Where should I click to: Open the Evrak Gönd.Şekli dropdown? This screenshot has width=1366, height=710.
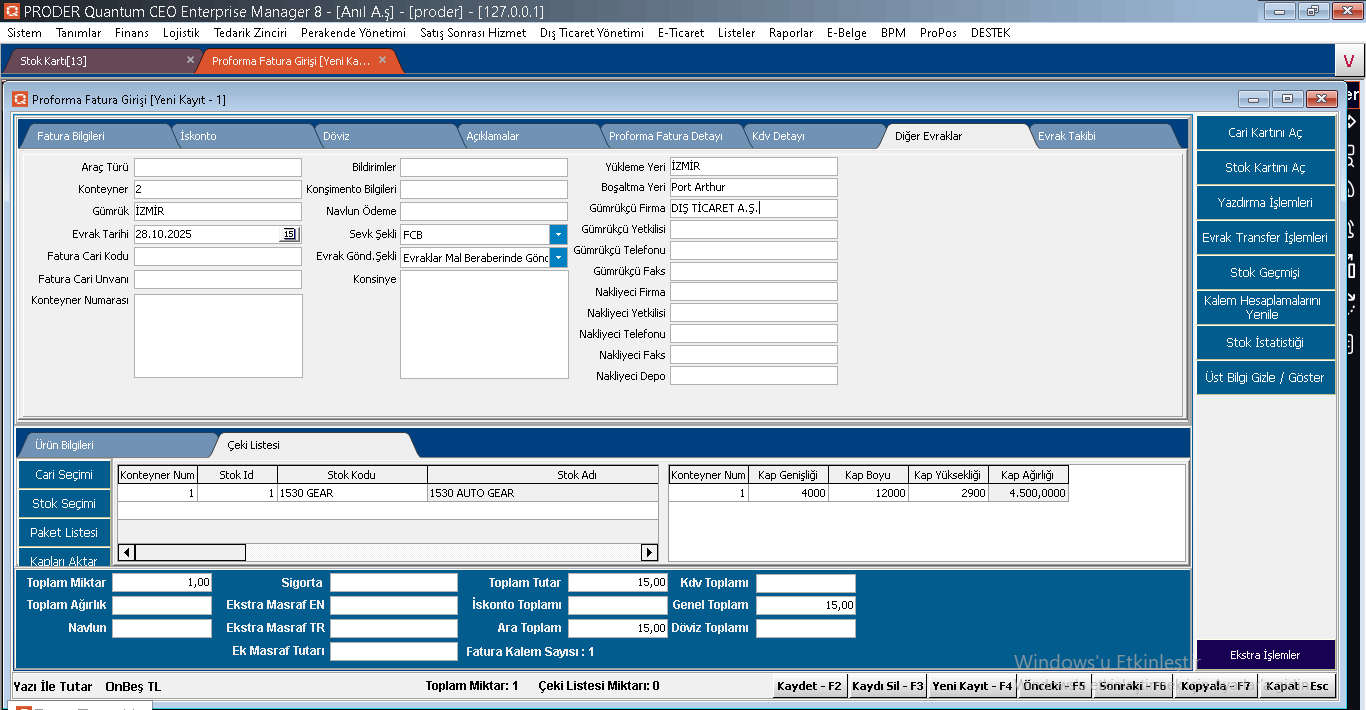[558, 257]
